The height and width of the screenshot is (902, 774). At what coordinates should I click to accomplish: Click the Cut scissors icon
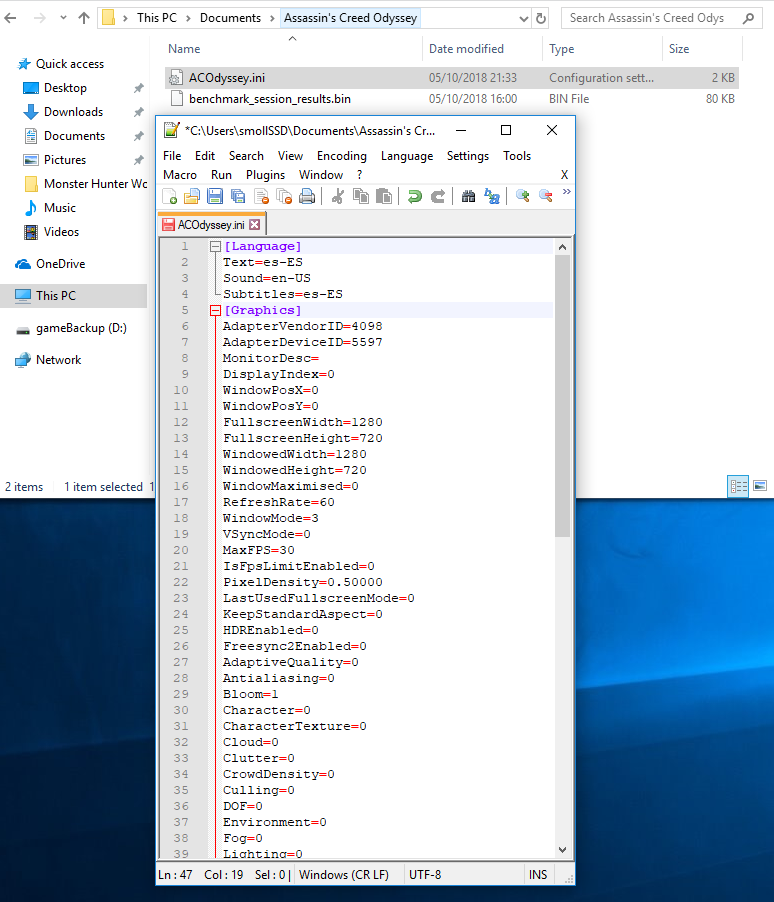coord(338,197)
